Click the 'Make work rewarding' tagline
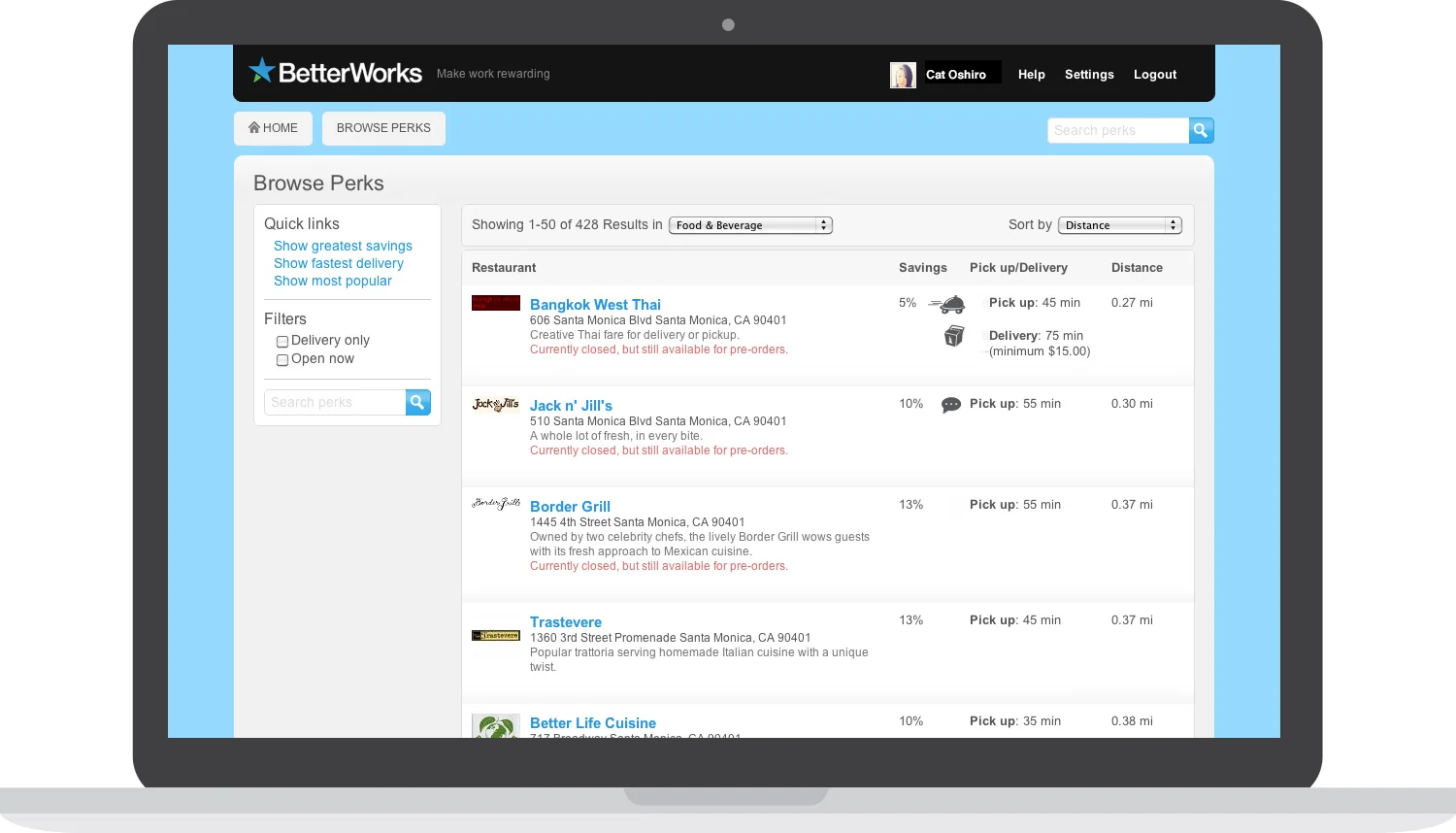Image resolution: width=1456 pixels, height=833 pixels. (x=493, y=74)
